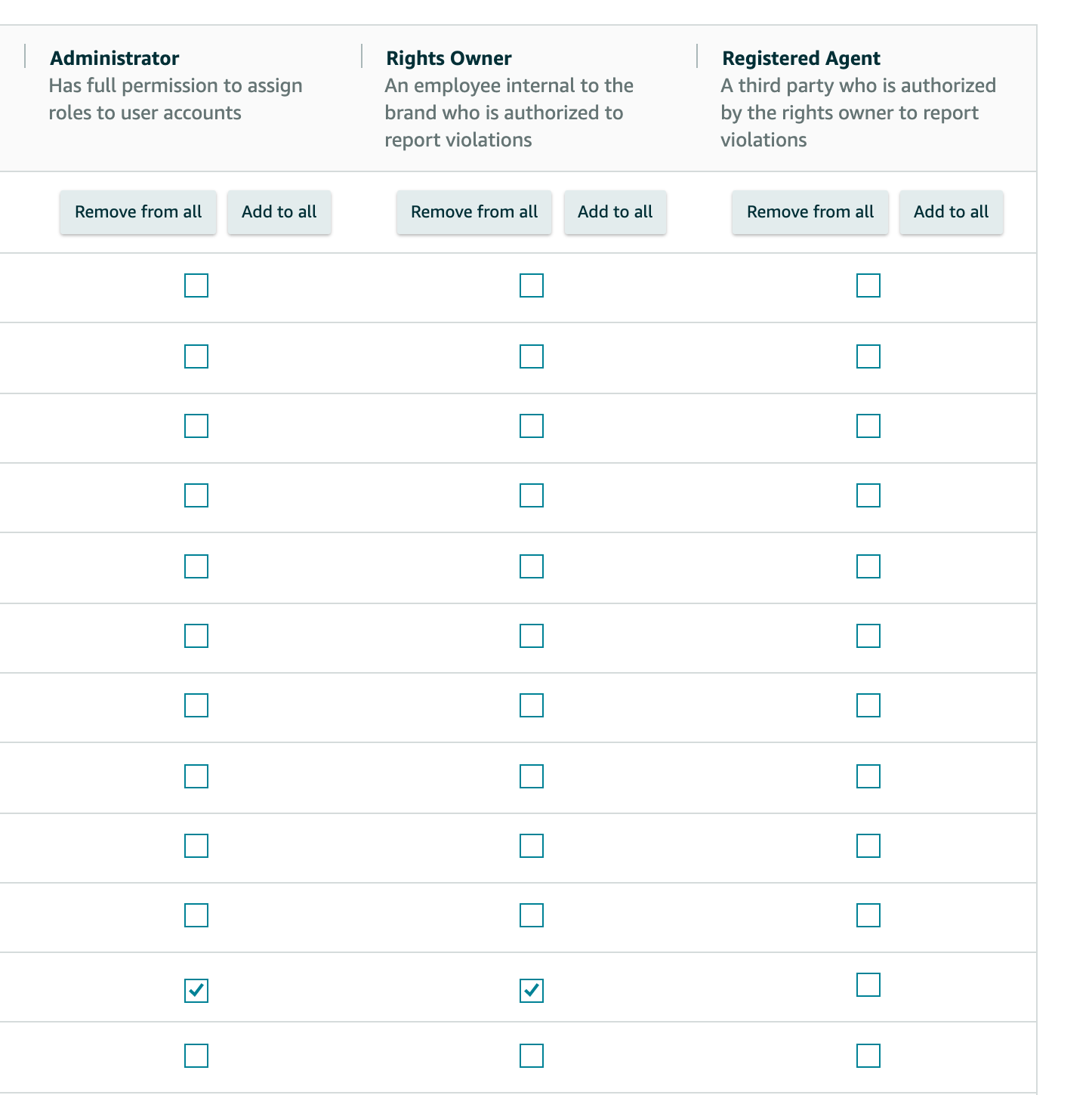Check first row Administrator checkbox
This screenshot has width=1092, height=1095.
[196, 285]
